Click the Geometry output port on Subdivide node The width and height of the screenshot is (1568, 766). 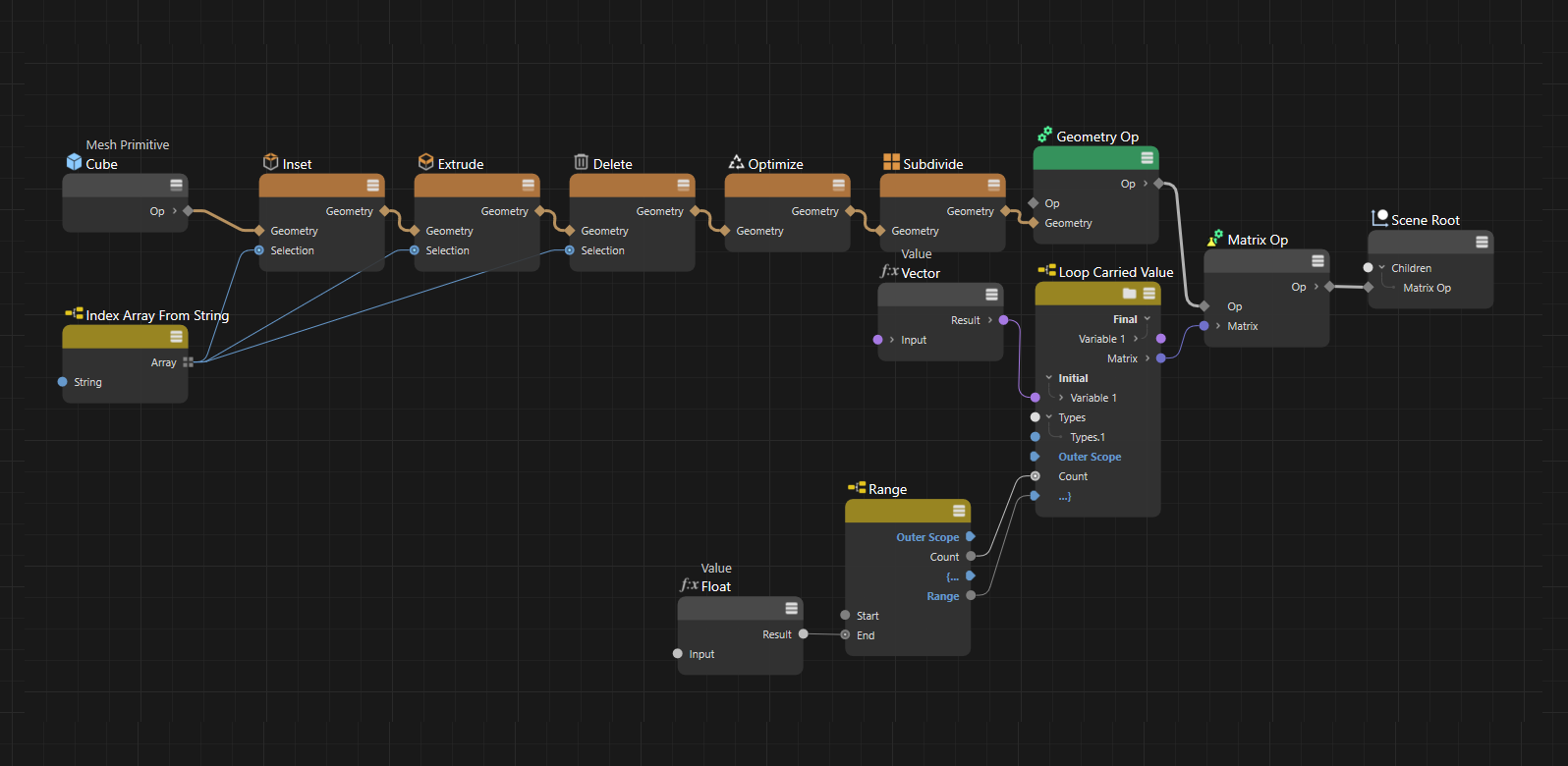(x=1006, y=211)
